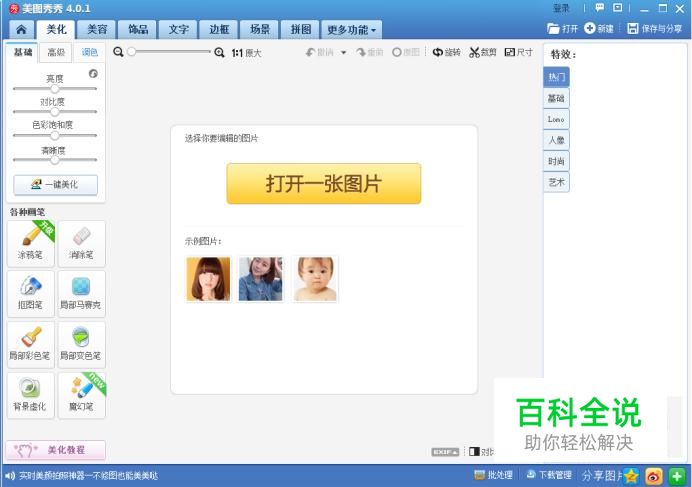
Task: Expand the 更多功能 dropdown menu
Action: (352, 30)
